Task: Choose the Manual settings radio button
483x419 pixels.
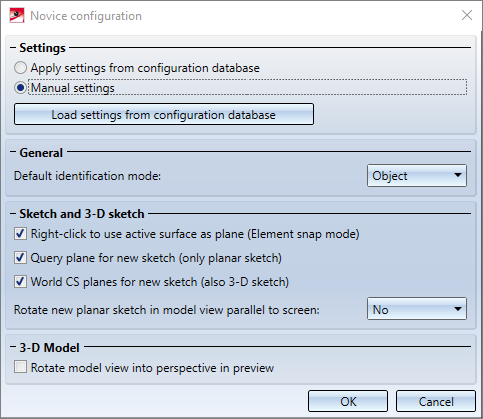Action: (x=20, y=88)
